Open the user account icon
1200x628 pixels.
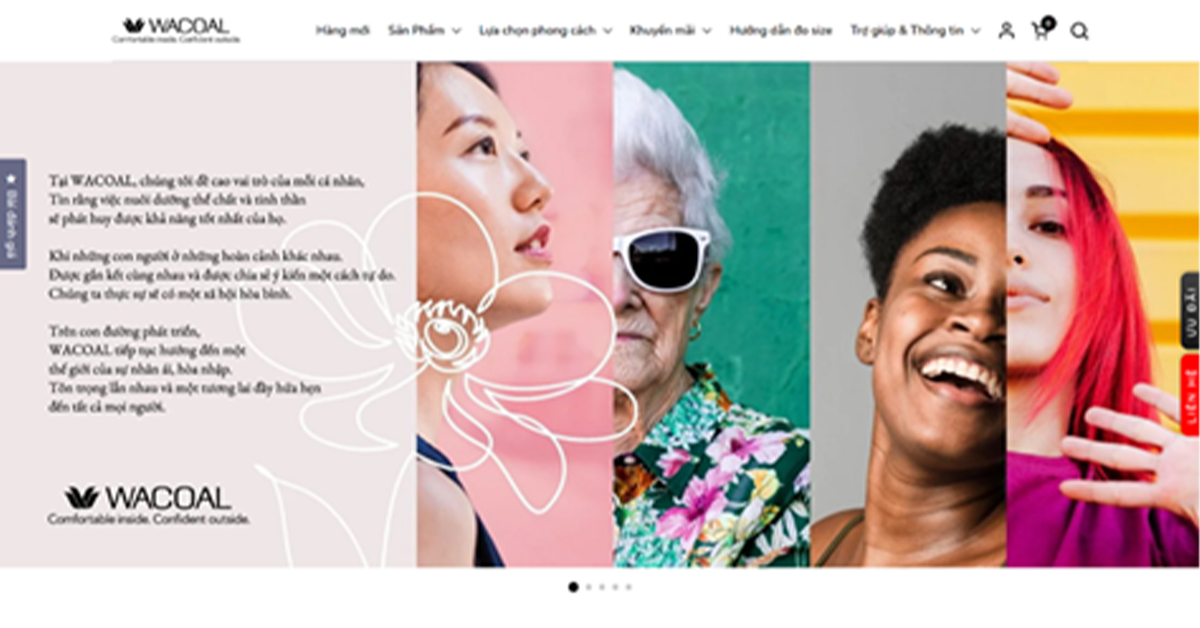pos(1006,31)
